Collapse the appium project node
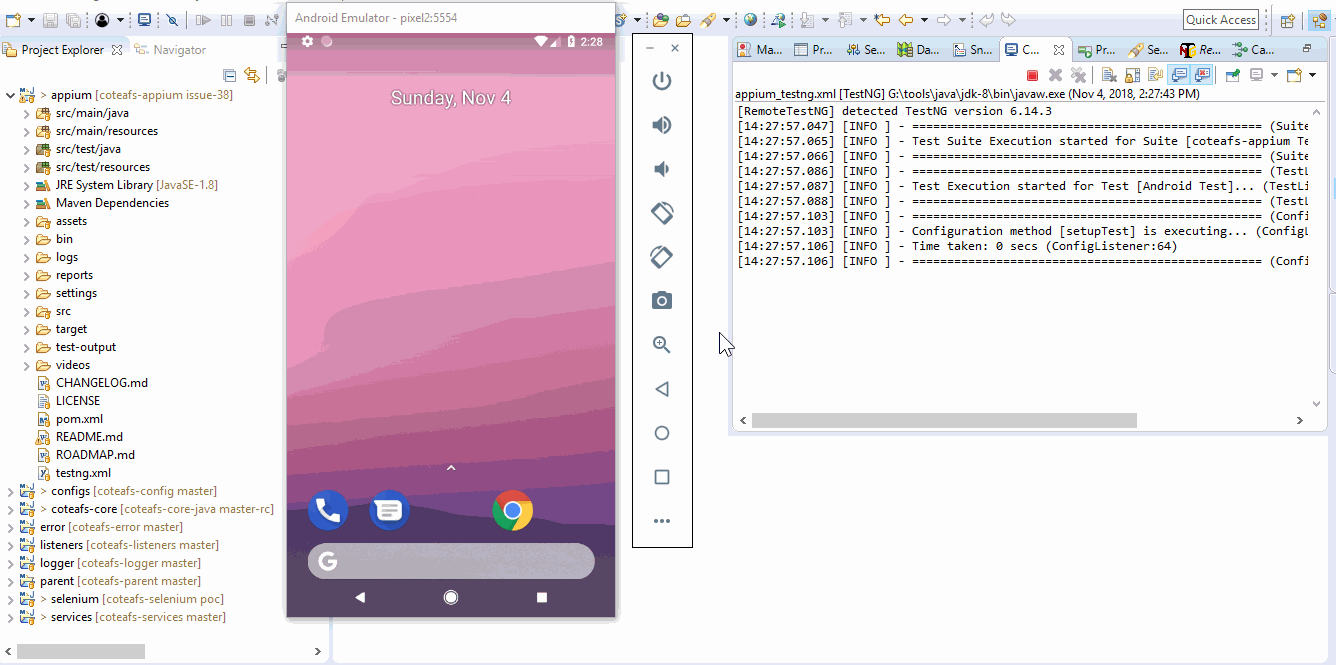This screenshot has height=665, width=1336. coord(11,95)
